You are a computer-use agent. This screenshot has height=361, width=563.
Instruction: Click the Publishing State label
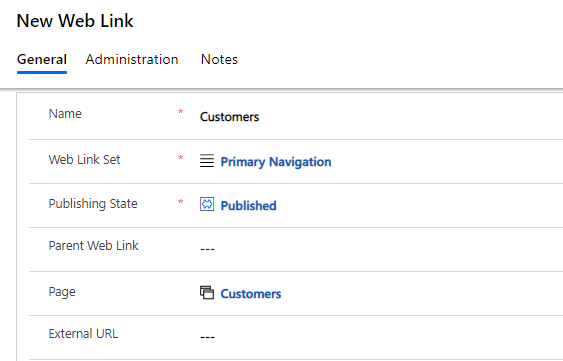[93, 204]
